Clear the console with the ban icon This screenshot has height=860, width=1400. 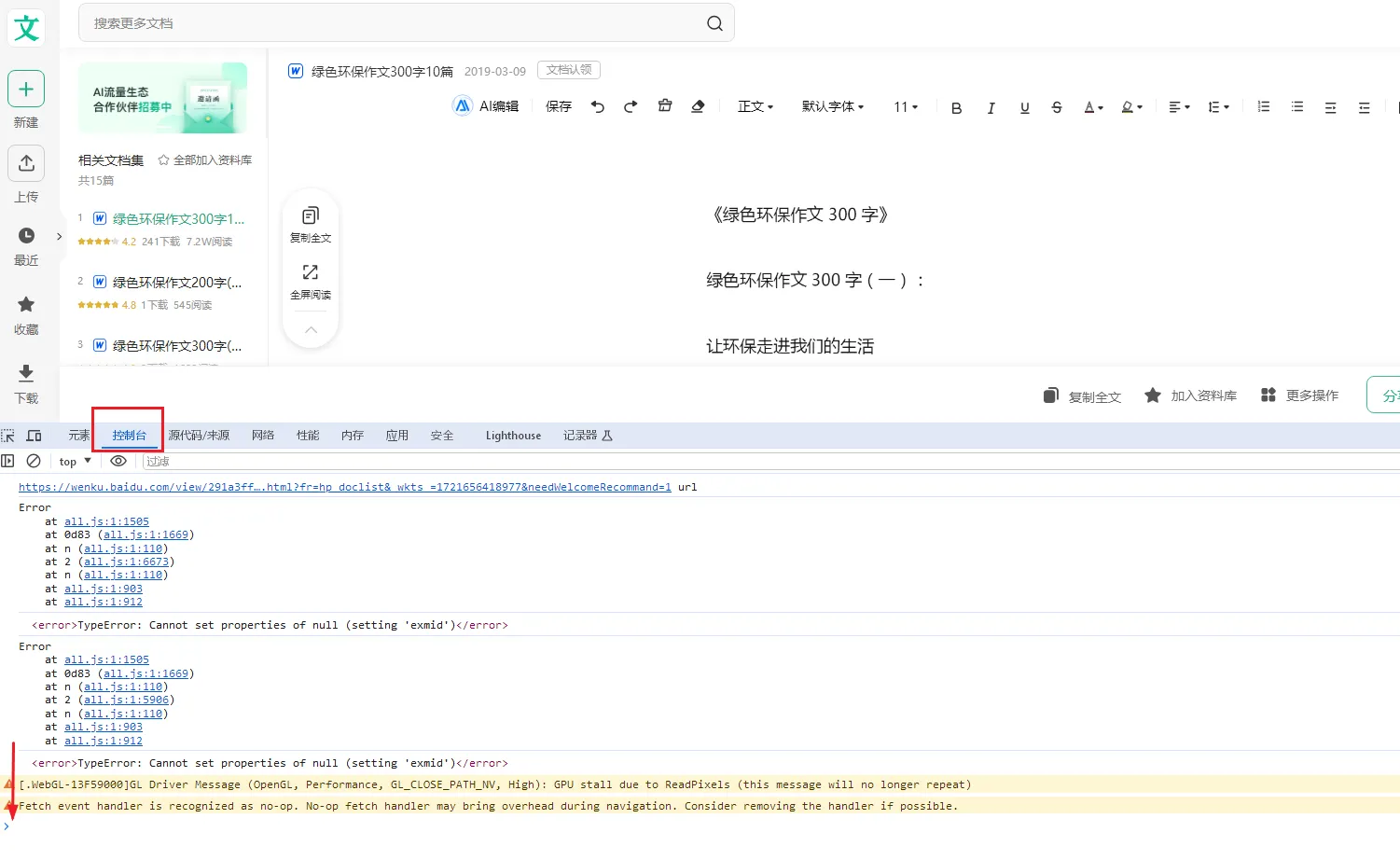click(x=34, y=461)
